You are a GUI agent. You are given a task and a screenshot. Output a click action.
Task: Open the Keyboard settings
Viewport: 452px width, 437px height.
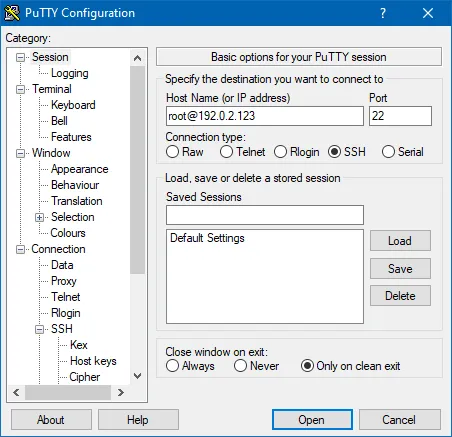(x=73, y=105)
